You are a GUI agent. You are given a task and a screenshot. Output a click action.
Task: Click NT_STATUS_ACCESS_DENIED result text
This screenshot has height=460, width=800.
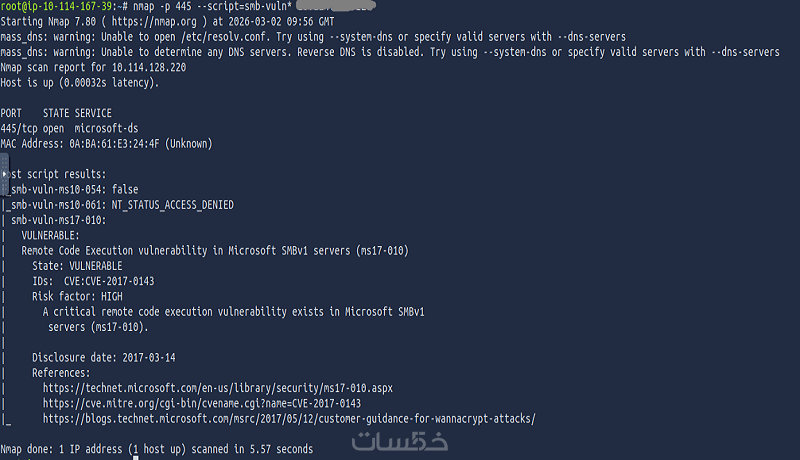tap(172, 205)
